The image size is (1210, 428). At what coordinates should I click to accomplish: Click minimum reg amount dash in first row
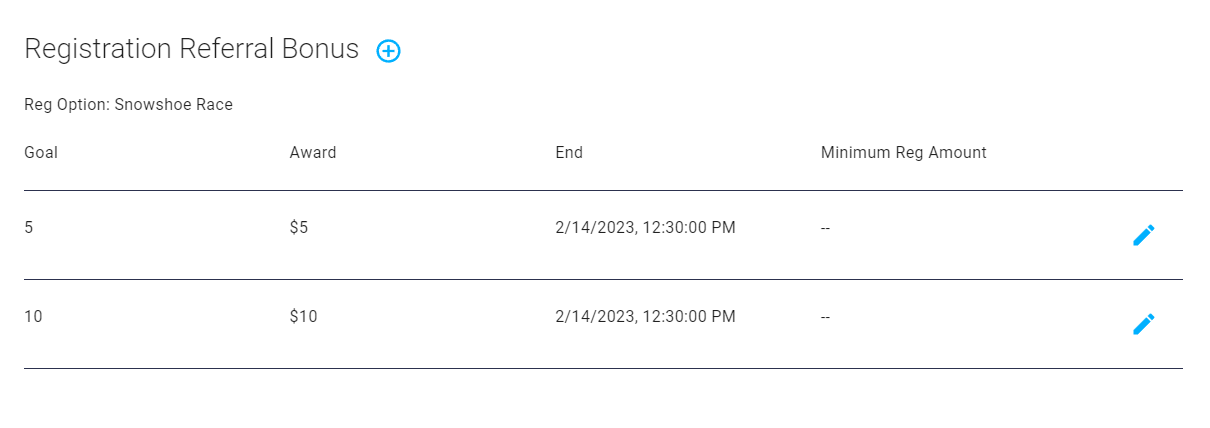[x=826, y=227]
